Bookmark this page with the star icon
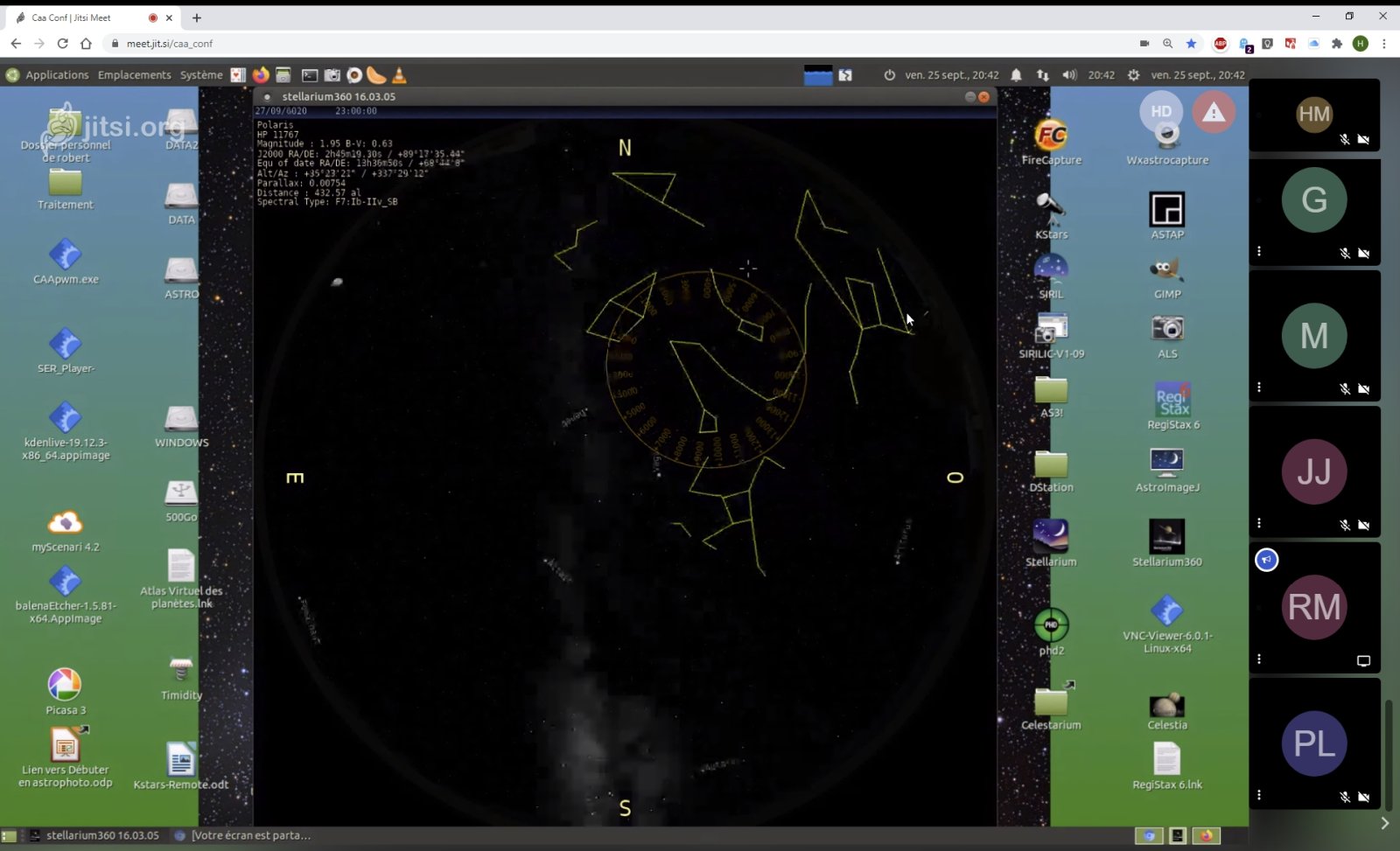The image size is (1400, 851). [1191, 43]
